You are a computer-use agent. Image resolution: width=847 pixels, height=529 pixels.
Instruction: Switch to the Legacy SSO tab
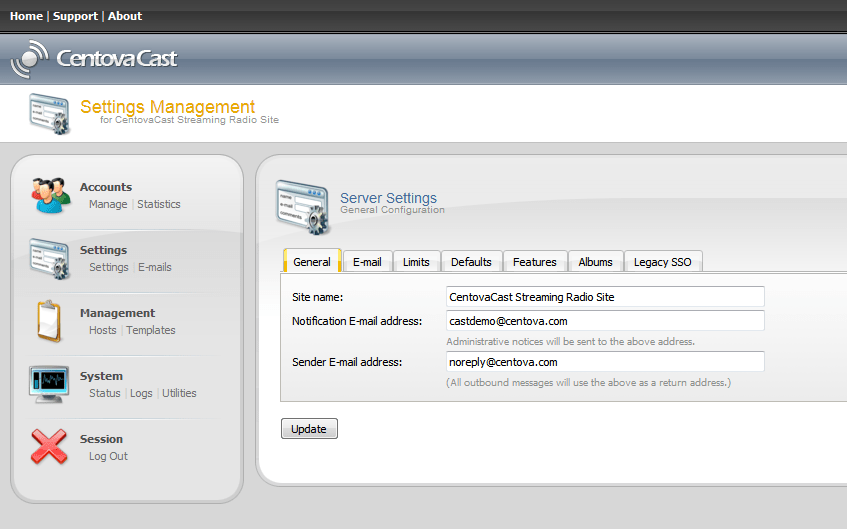[662, 262]
